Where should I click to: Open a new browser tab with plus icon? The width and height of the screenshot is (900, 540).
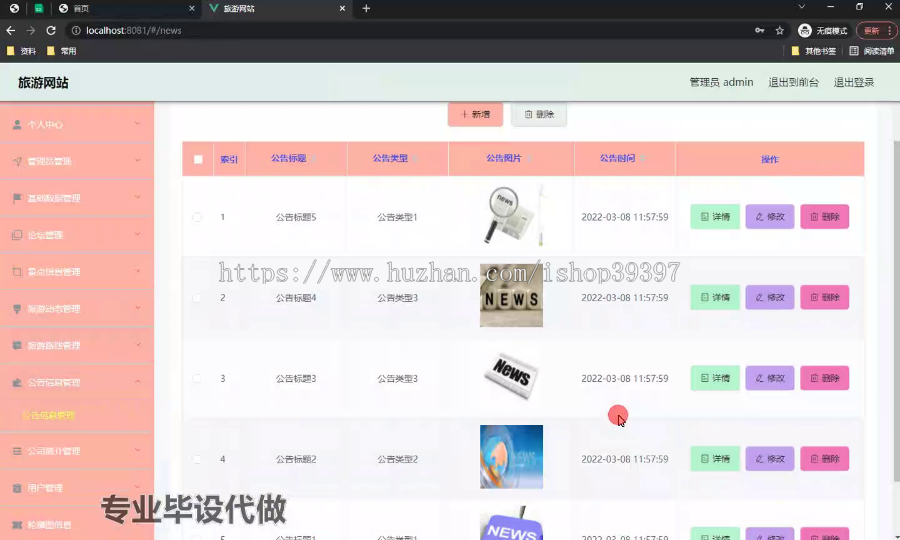tap(366, 9)
